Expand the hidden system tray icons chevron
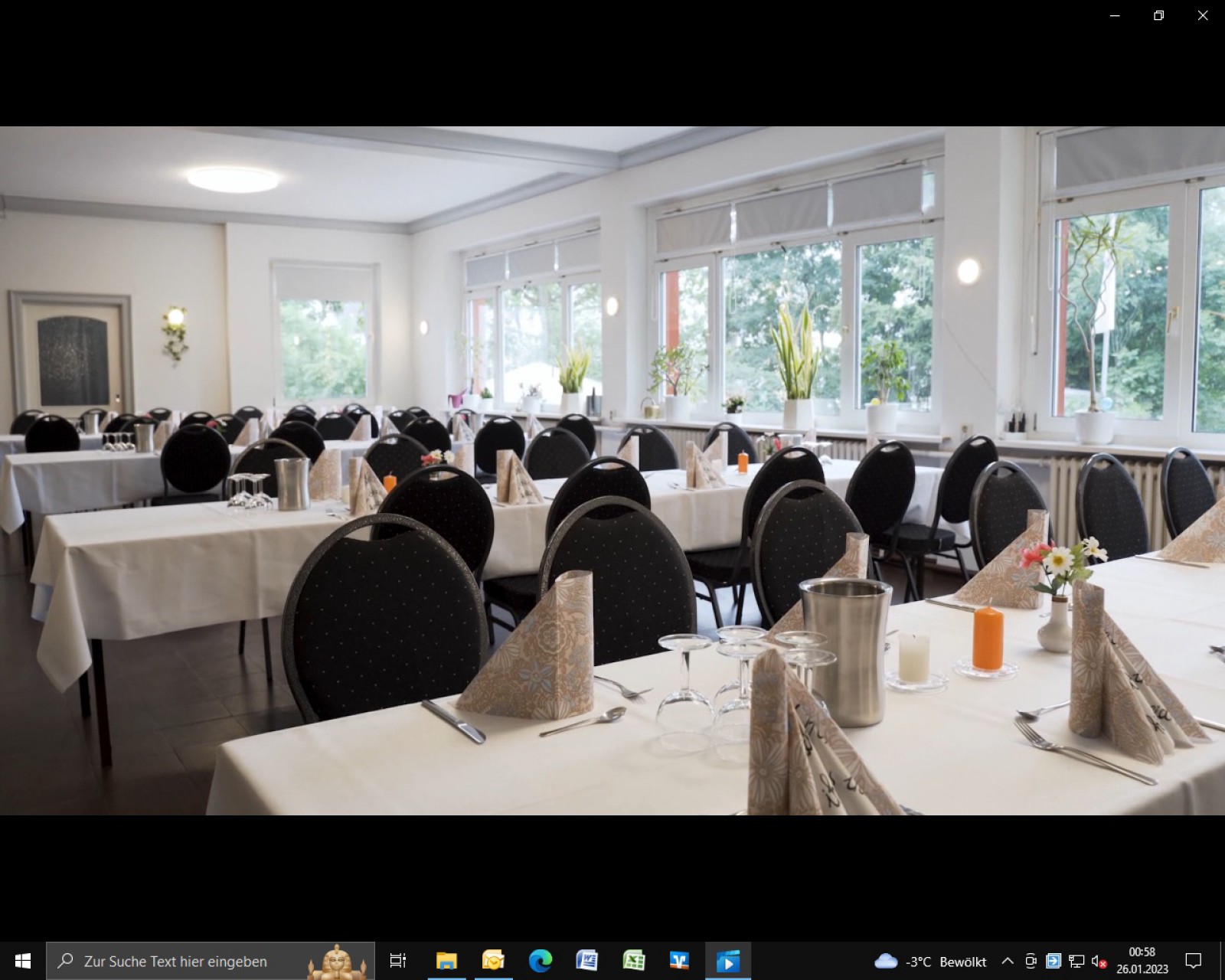 pyautogui.click(x=1008, y=961)
